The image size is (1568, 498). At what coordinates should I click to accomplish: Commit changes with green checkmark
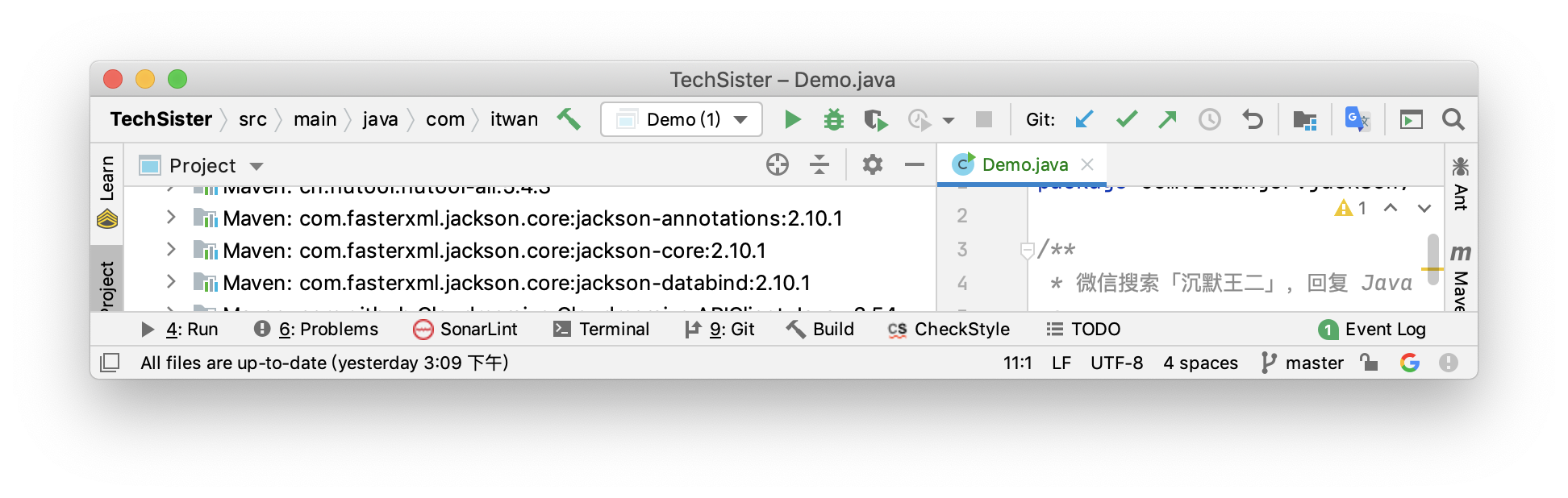coord(1126,120)
